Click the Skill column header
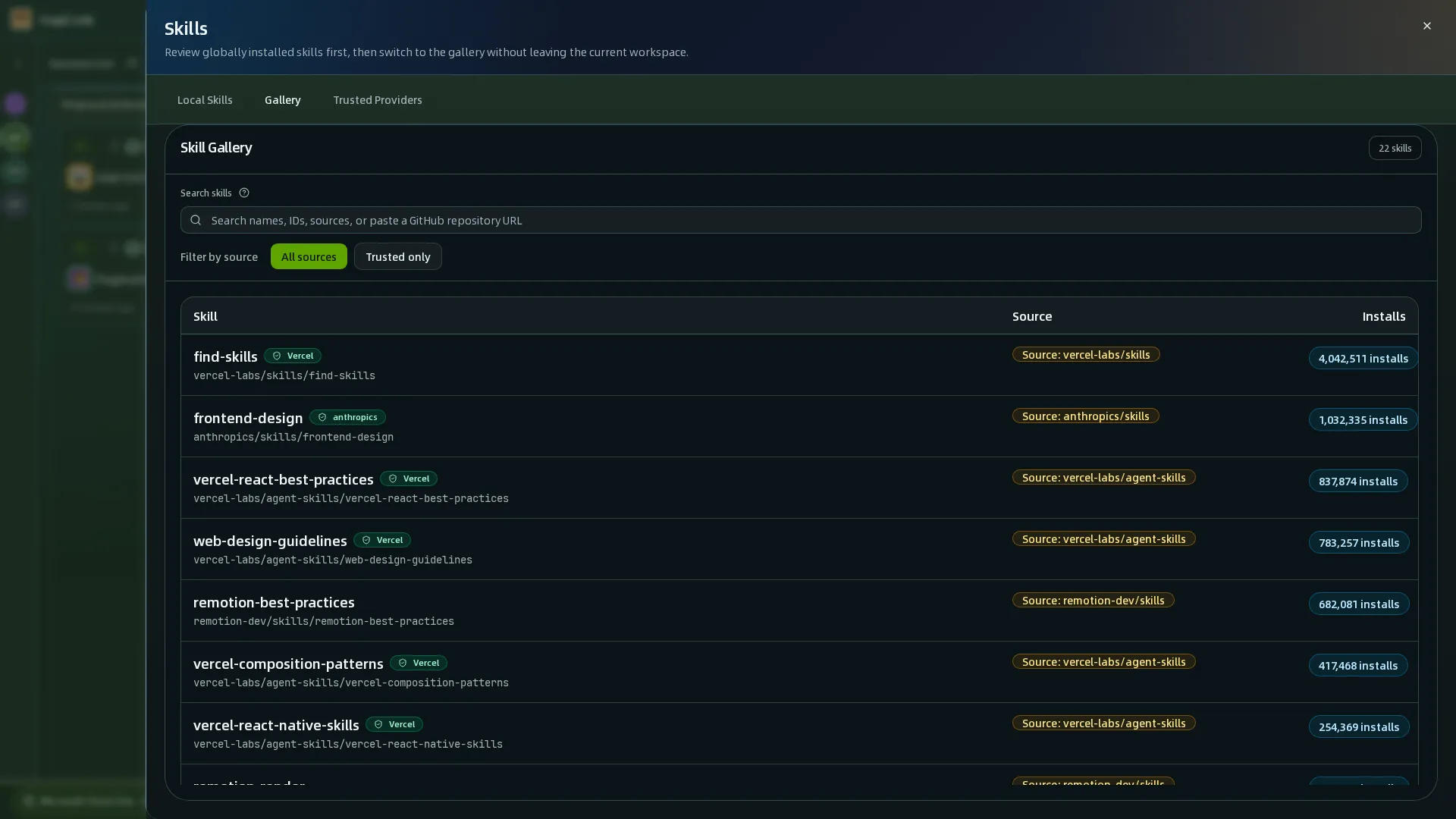1456x819 pixels. (206, 316)
